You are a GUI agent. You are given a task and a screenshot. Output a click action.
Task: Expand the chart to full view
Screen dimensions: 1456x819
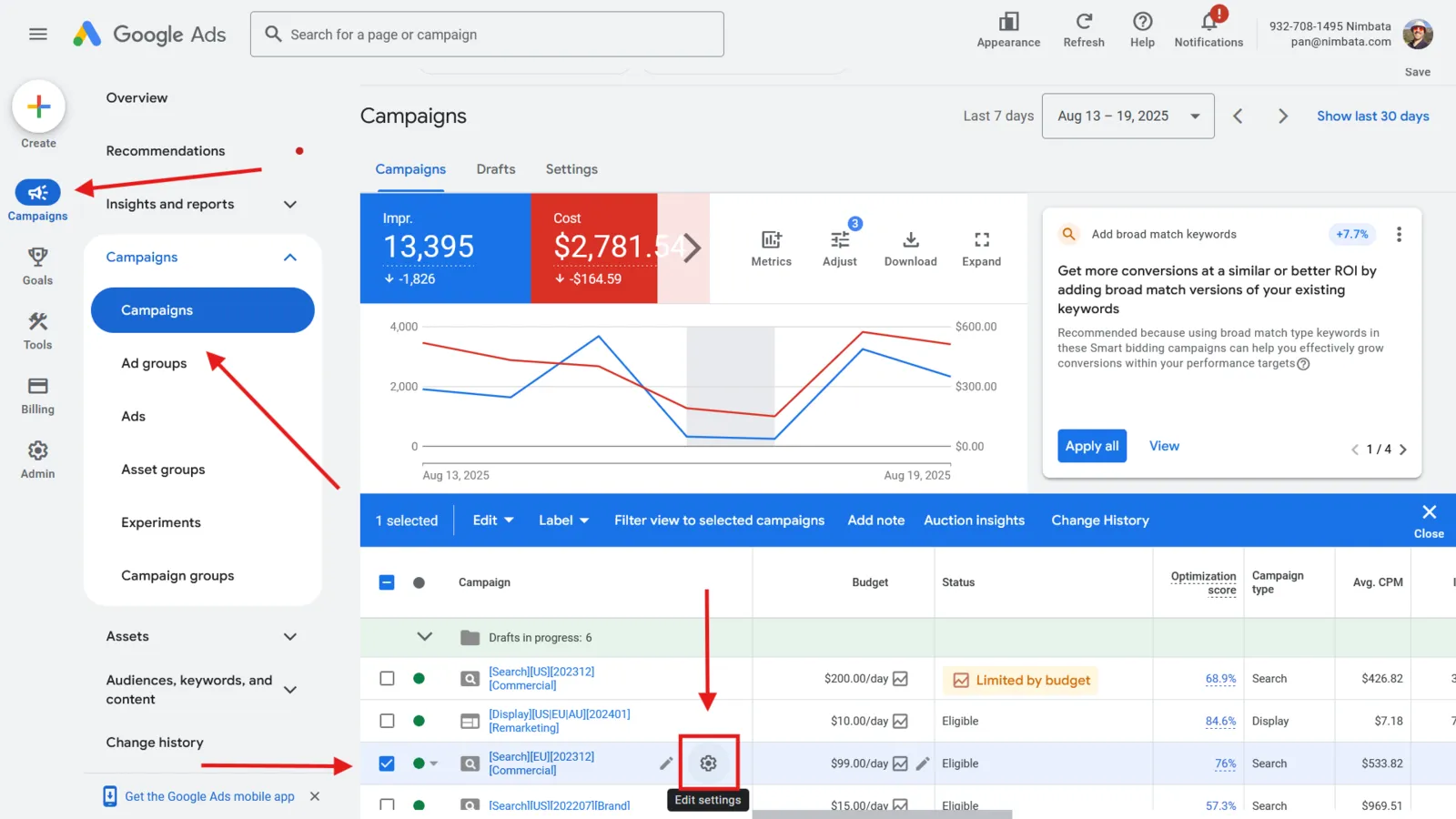coord(981,248)
